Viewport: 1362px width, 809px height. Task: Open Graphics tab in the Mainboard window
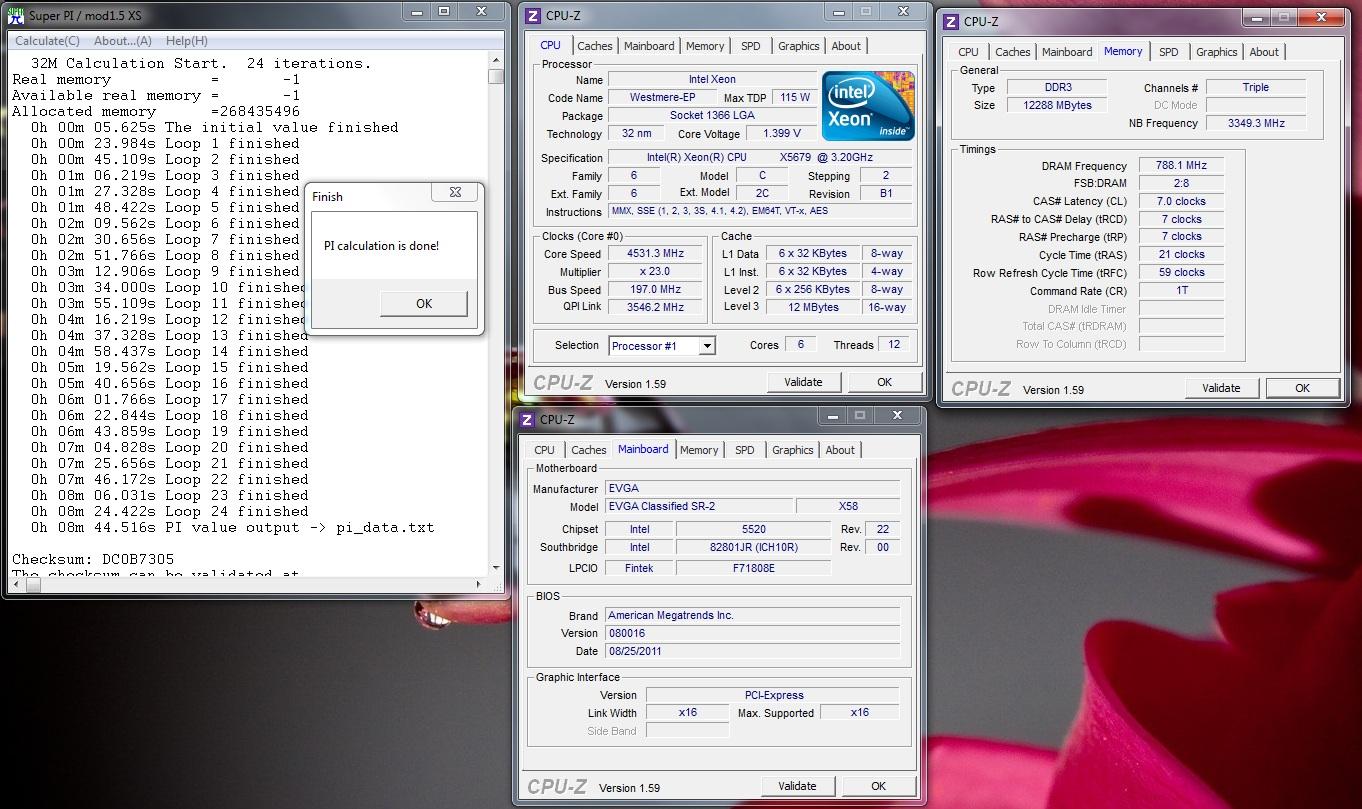coord(793,450)
